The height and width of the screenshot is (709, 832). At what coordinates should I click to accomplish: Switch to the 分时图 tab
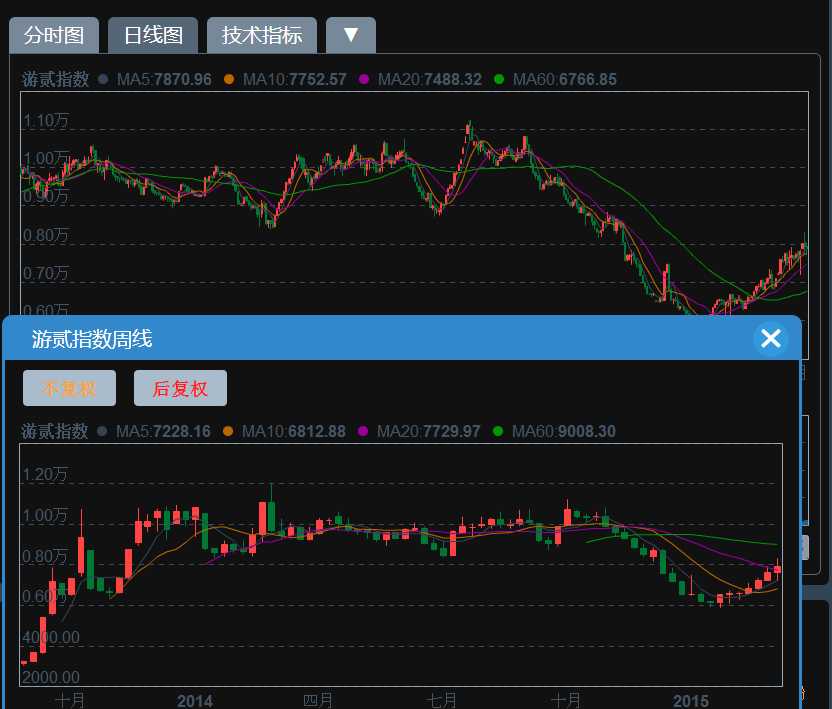(x=54, y=35)
